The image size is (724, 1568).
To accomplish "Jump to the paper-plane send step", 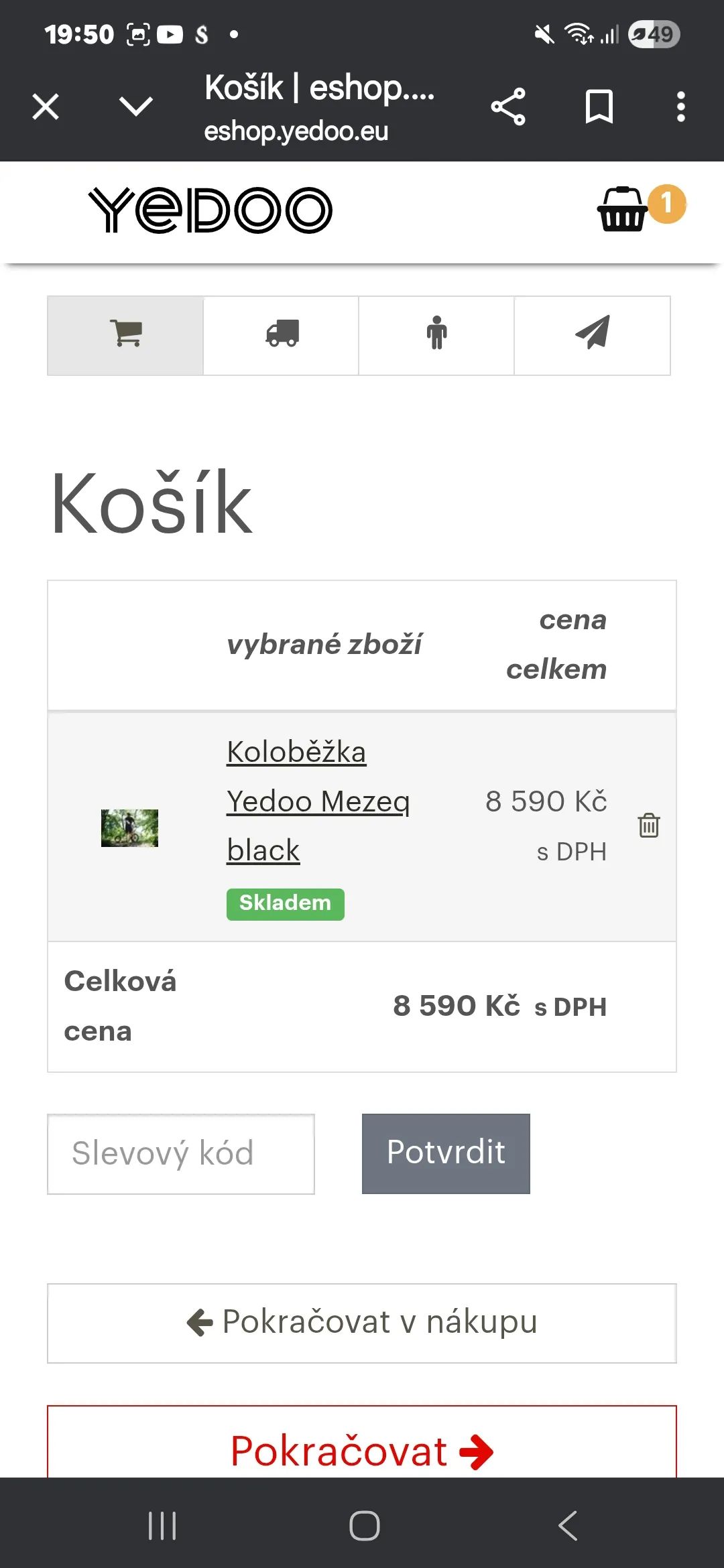I will coord(592,335).
